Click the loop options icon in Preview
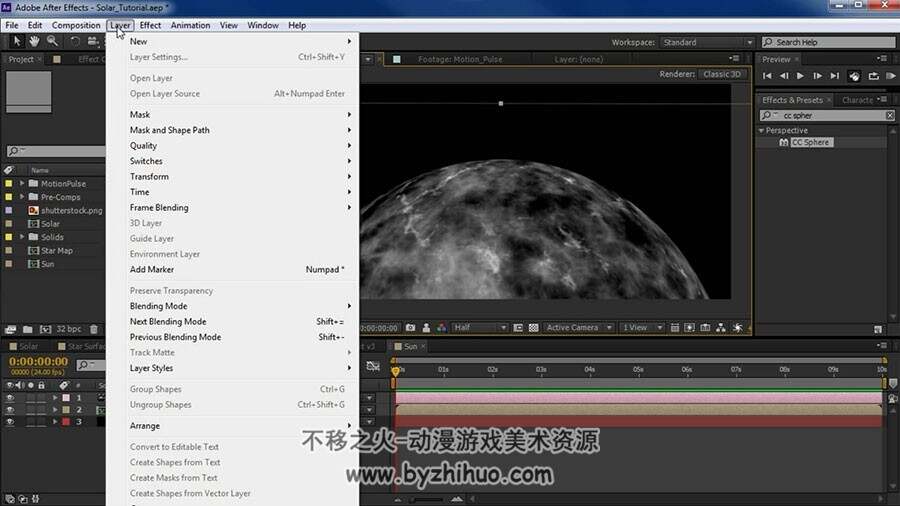Screen dimensions: 900x506 coord(873,76)
